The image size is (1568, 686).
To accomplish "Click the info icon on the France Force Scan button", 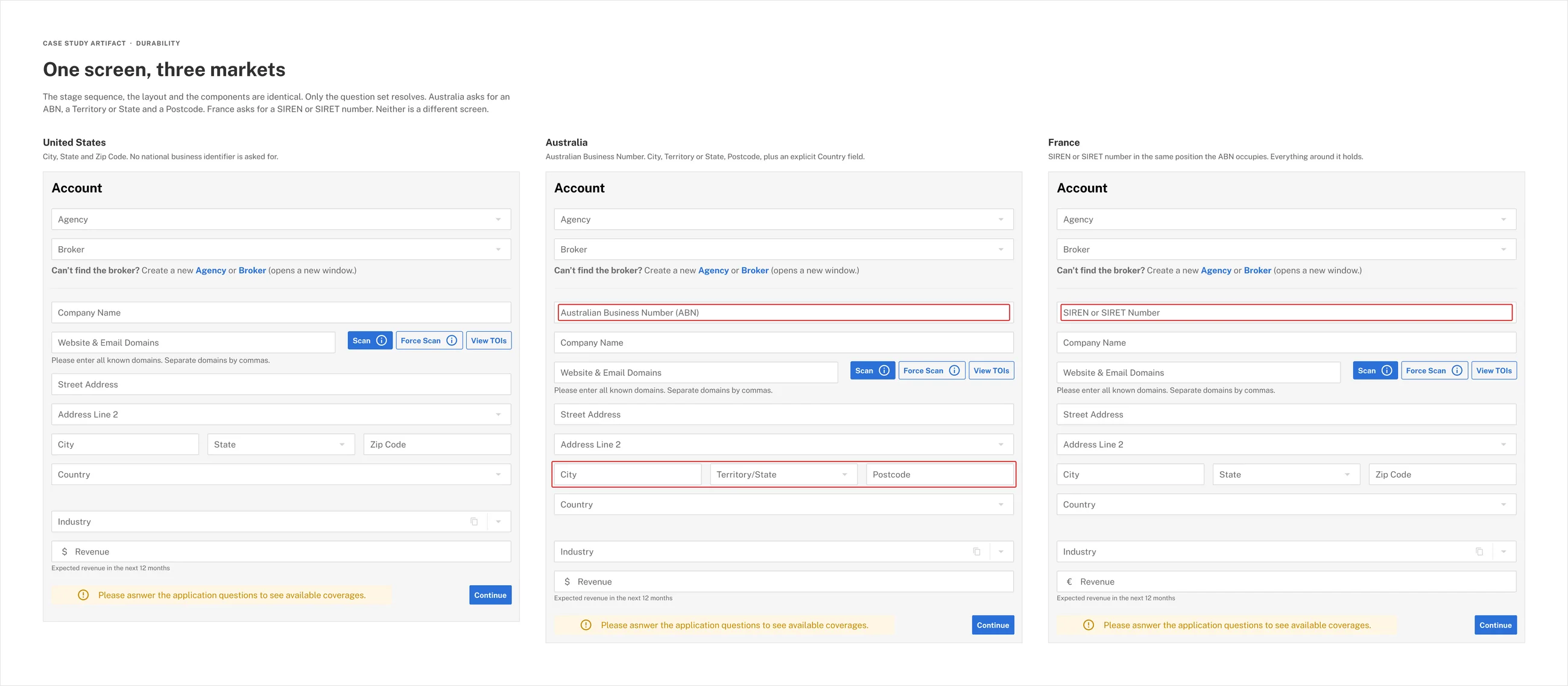I will [1457, 370].
